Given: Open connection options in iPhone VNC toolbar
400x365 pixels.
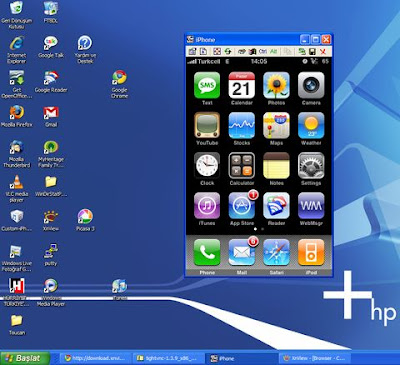Looking at the screenshot, I should click(192, 51).
